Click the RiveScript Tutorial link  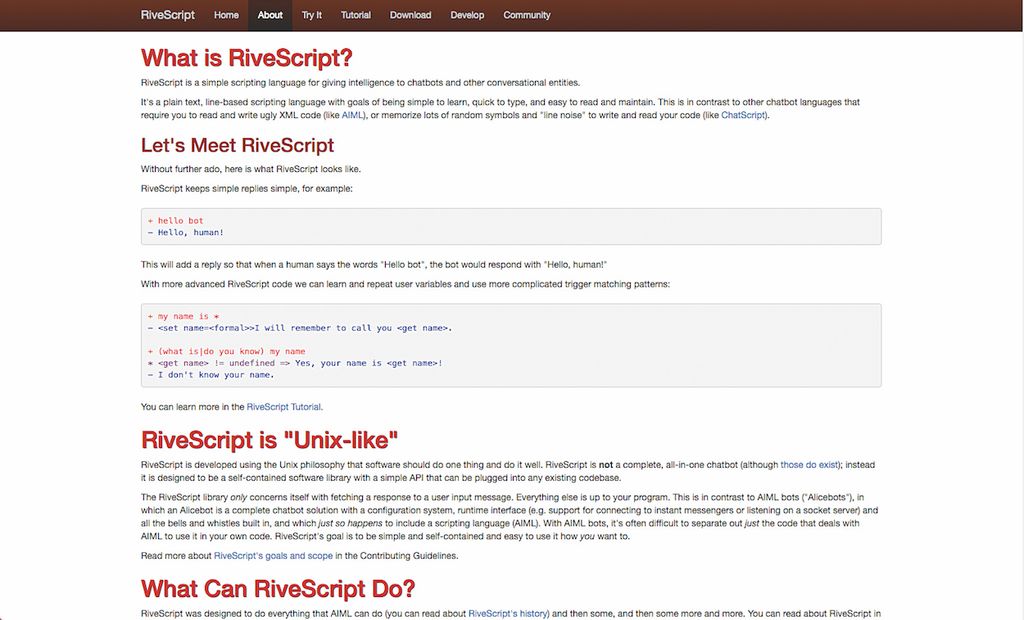[x=284, y=406]
